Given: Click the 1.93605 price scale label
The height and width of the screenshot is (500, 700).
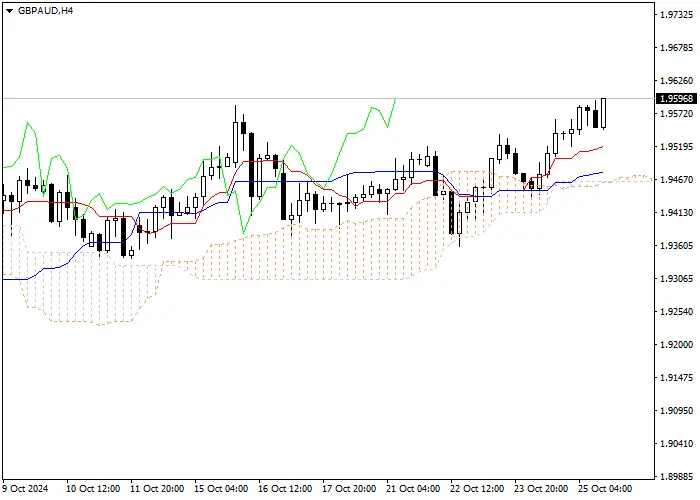Looking at the screenshot, I should pos(677,246).
